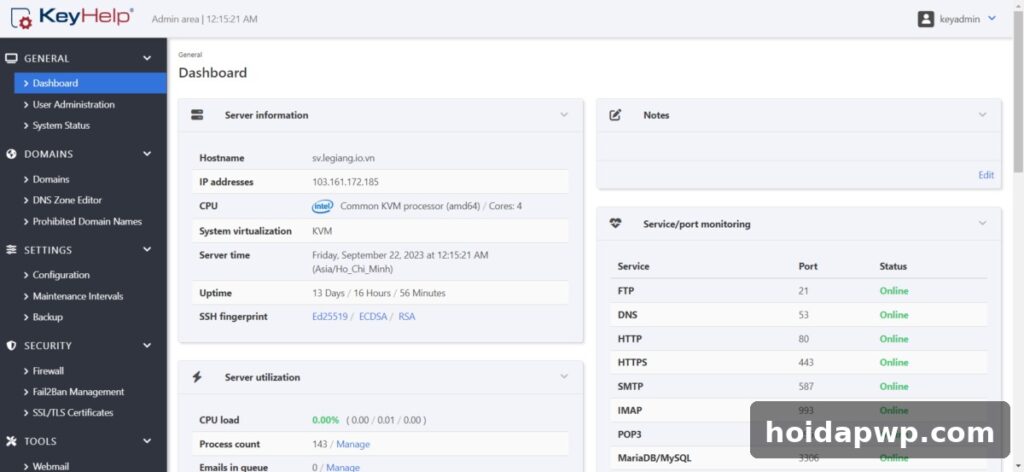Open Firewall menu item

click(48, 371)
